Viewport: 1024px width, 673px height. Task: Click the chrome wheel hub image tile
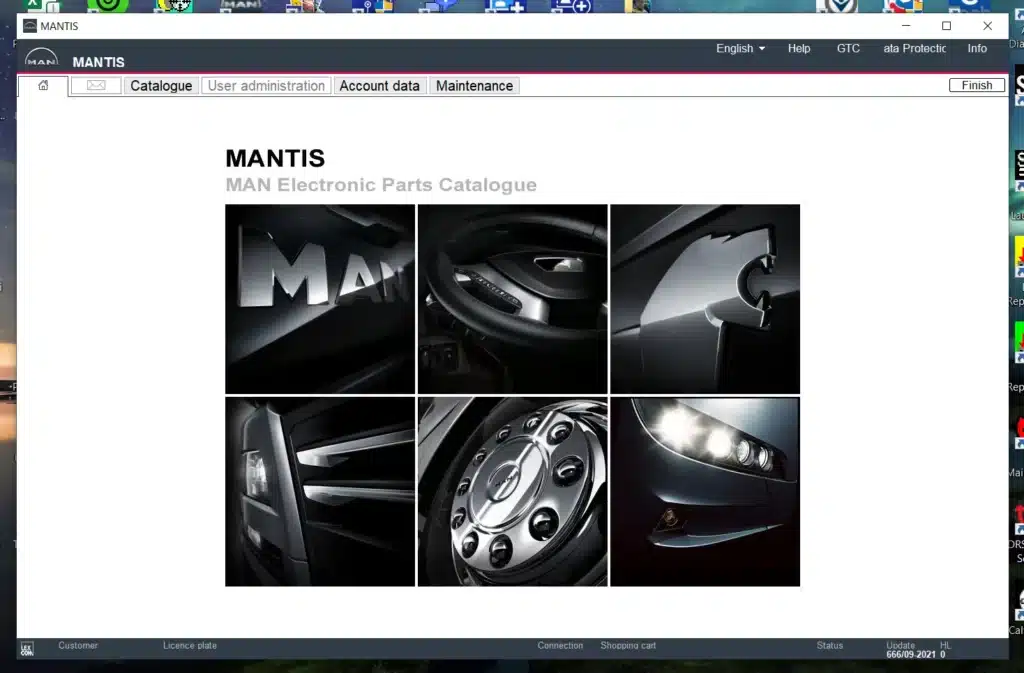513,492
